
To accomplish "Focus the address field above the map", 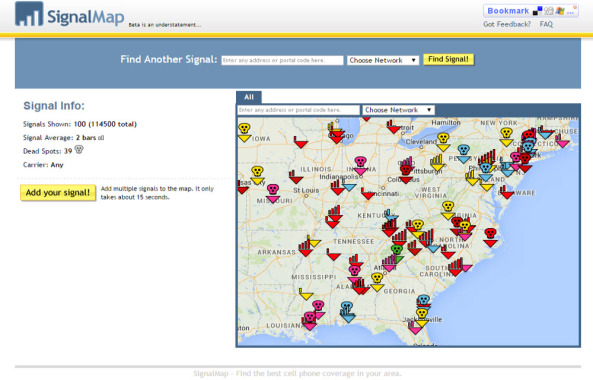I will (298, 110).
